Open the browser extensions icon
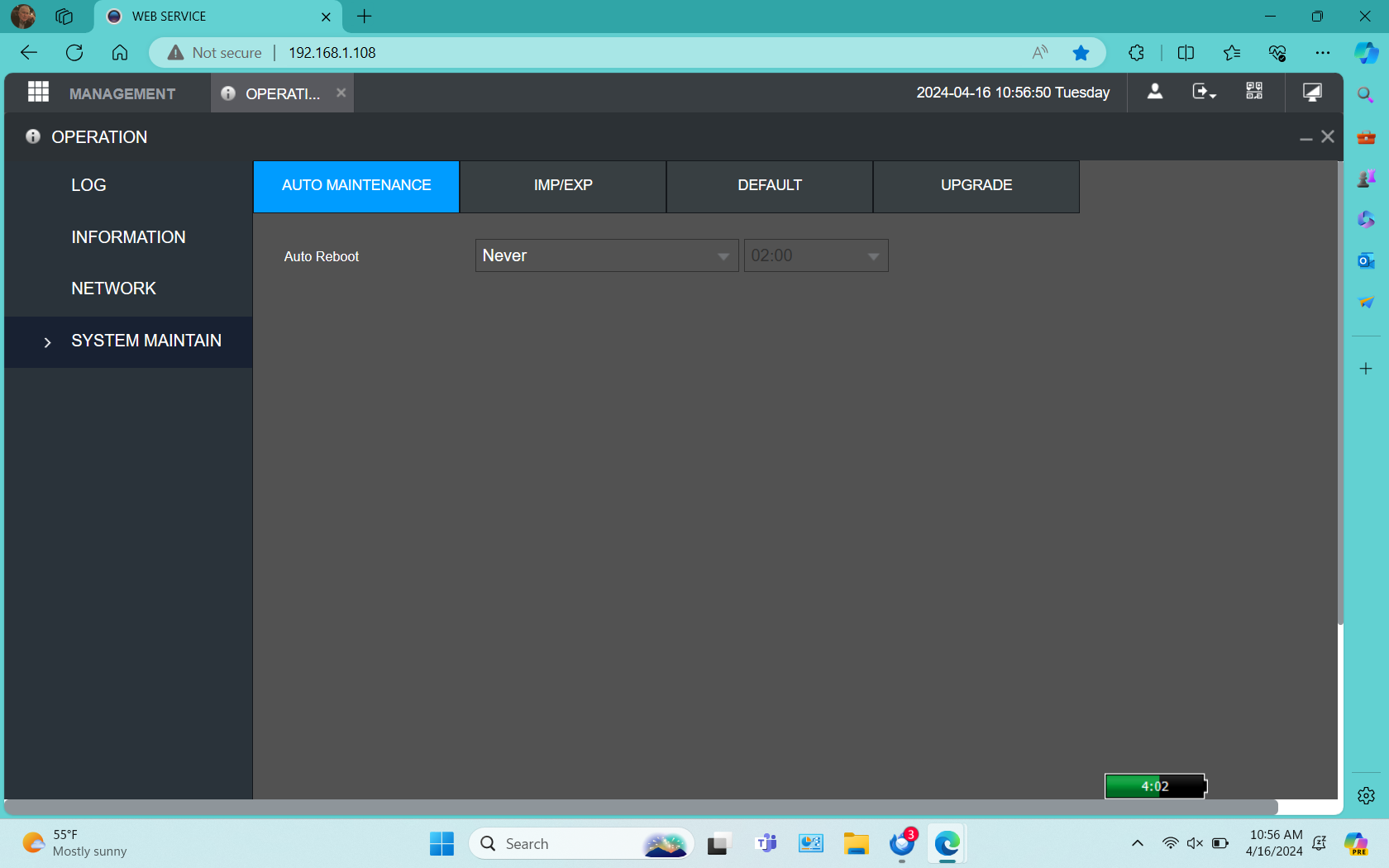 (x=1136, y=53)
